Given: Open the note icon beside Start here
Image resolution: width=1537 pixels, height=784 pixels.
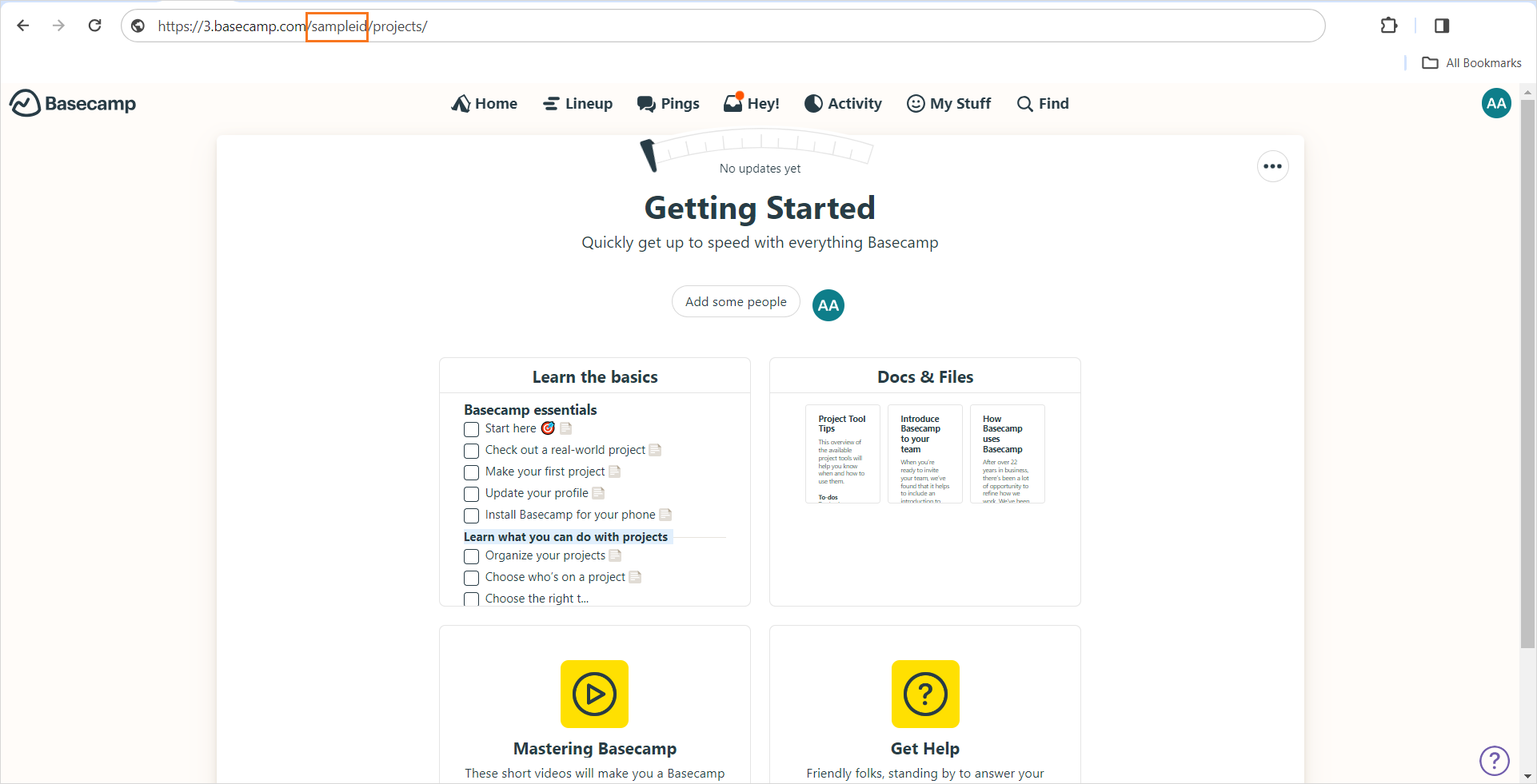Looking at the screenshot, I should click(565, 428).
